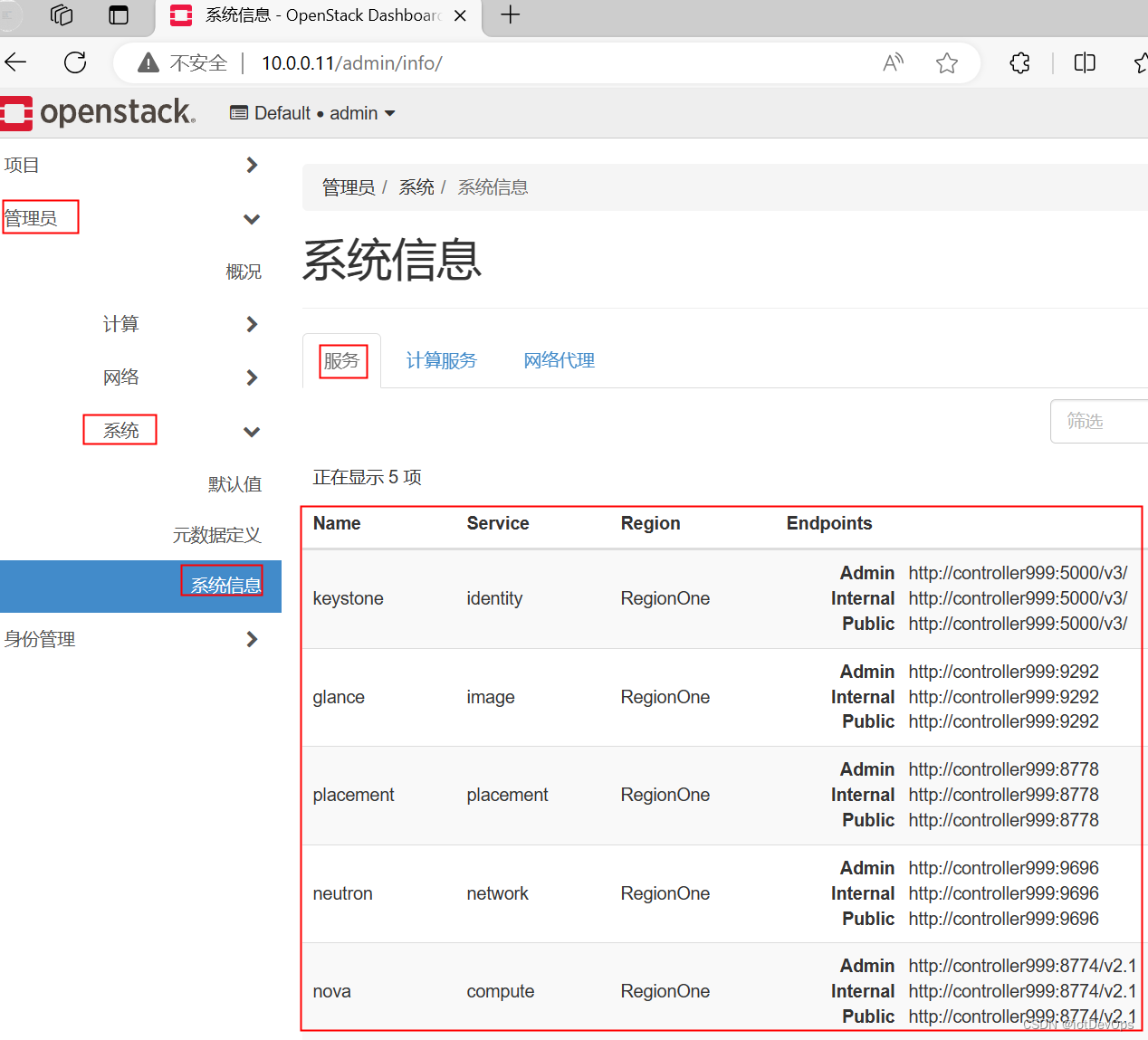This screenshot has height=1040, width=1148.
Task: Switch to the 网络代理 tab
Action: pyautogui.click(x=559, y=360)
